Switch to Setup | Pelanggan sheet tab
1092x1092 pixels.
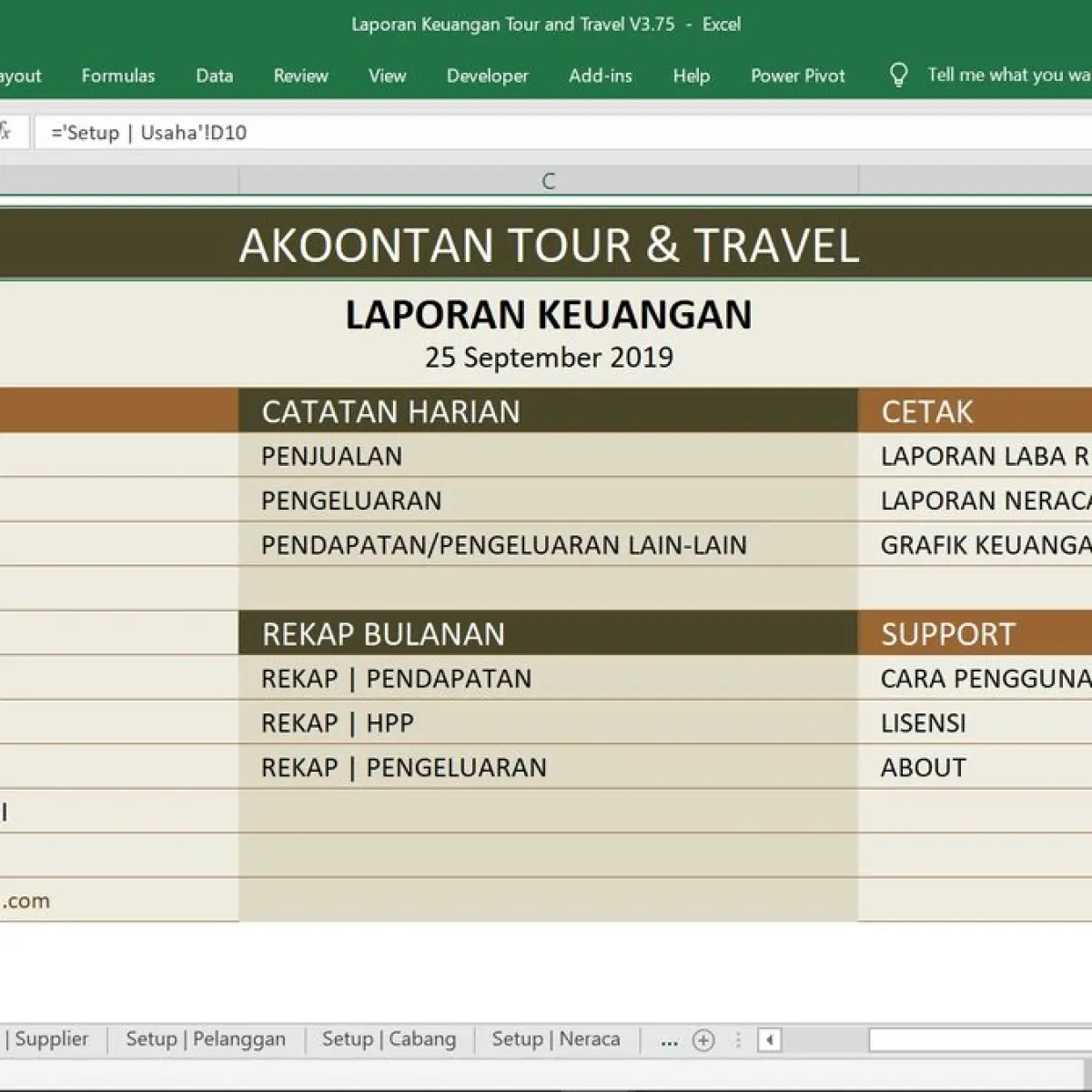[206, 1039]
